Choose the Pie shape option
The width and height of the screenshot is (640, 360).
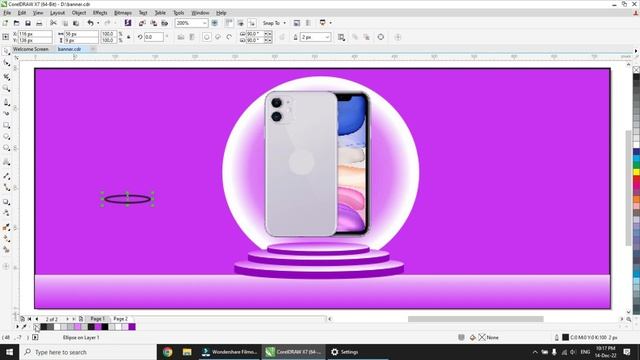pyautogui.click(x=218, y=37)
